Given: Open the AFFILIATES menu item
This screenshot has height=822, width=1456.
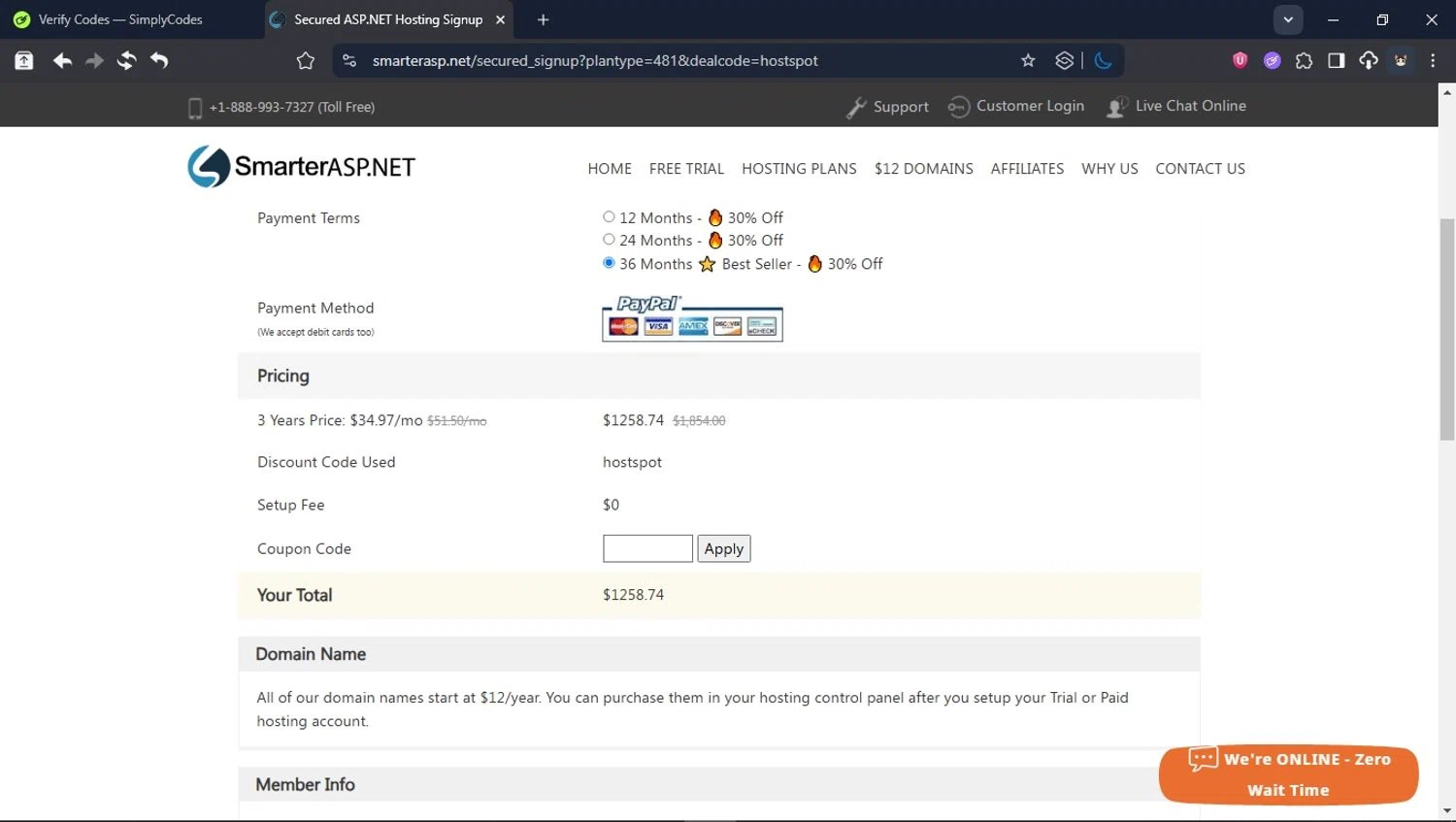Looking at the screenshot, I should point(1027,169).
